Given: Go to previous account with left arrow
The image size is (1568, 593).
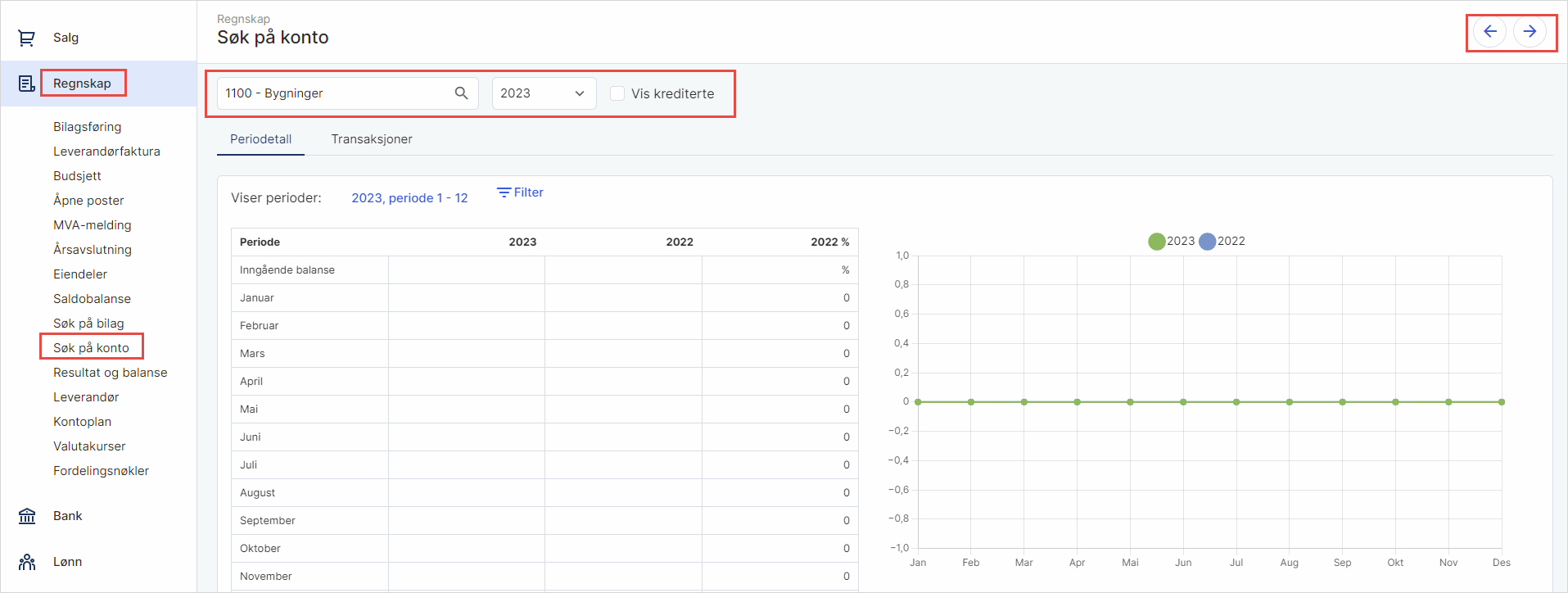Looking at the screenshot, I should [1489, 32].
